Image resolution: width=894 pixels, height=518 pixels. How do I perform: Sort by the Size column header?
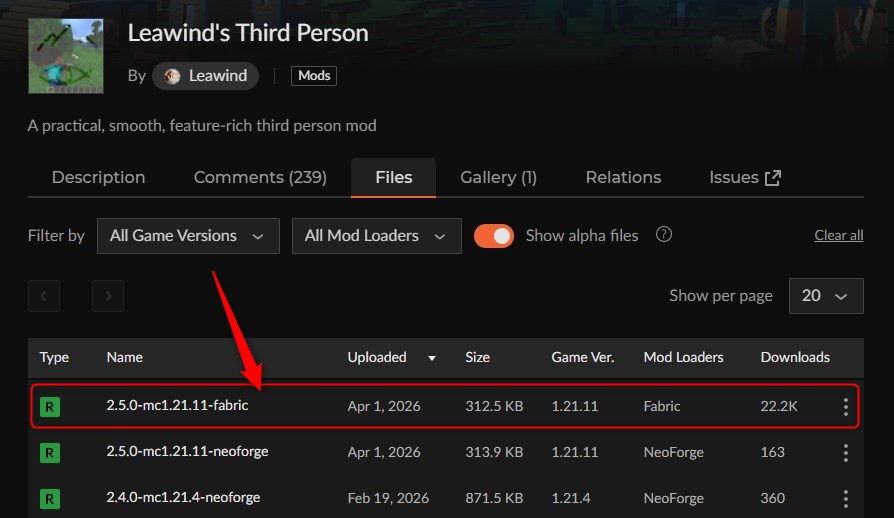coord(477,357)
